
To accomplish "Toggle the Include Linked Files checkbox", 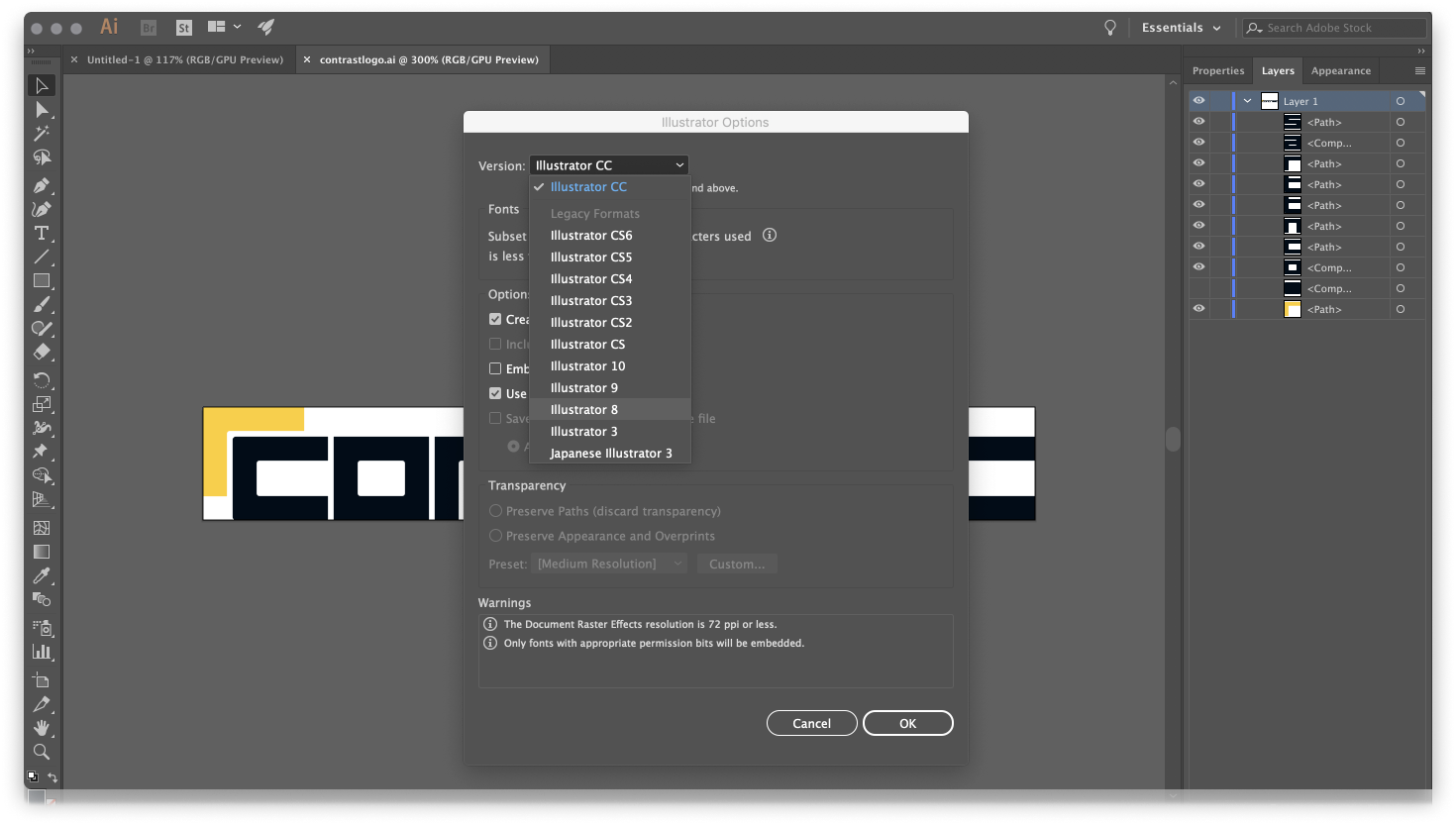I will click(495, 344).
